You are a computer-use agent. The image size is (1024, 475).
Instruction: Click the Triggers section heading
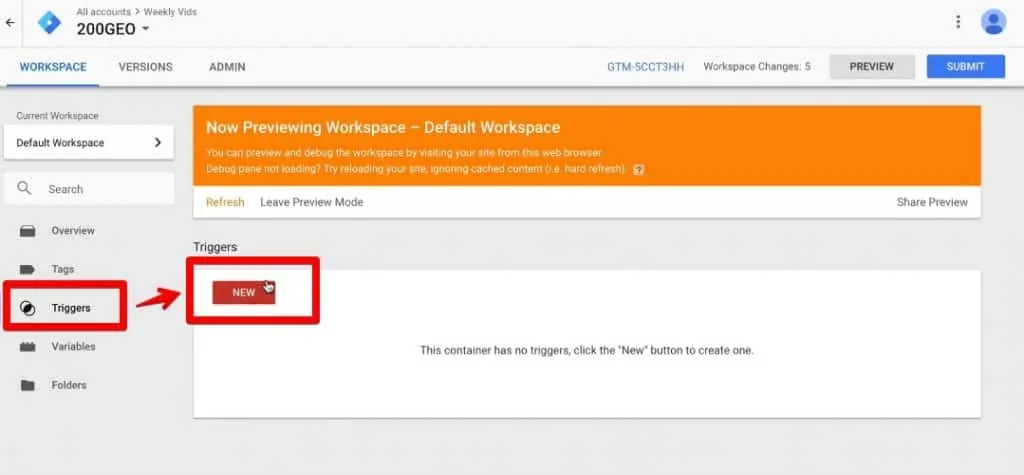(x=215, y=247)
